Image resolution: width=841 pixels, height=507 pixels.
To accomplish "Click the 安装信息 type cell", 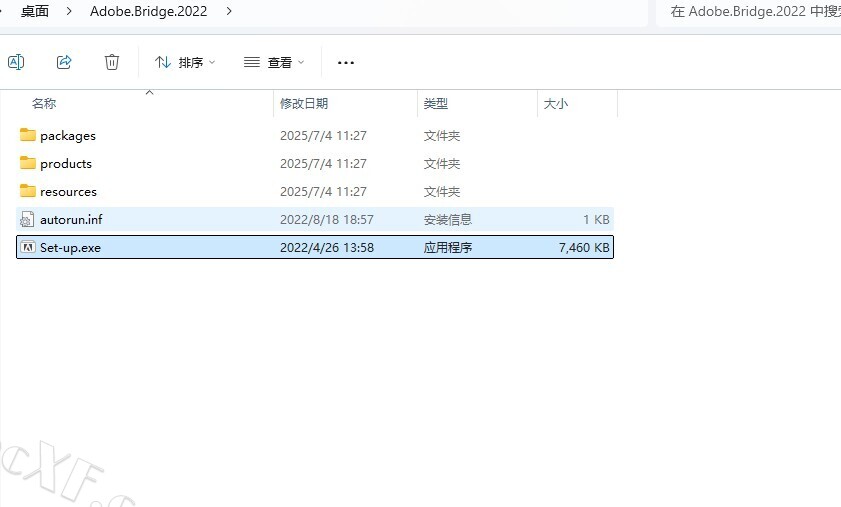I will click(x=448, y=219).
